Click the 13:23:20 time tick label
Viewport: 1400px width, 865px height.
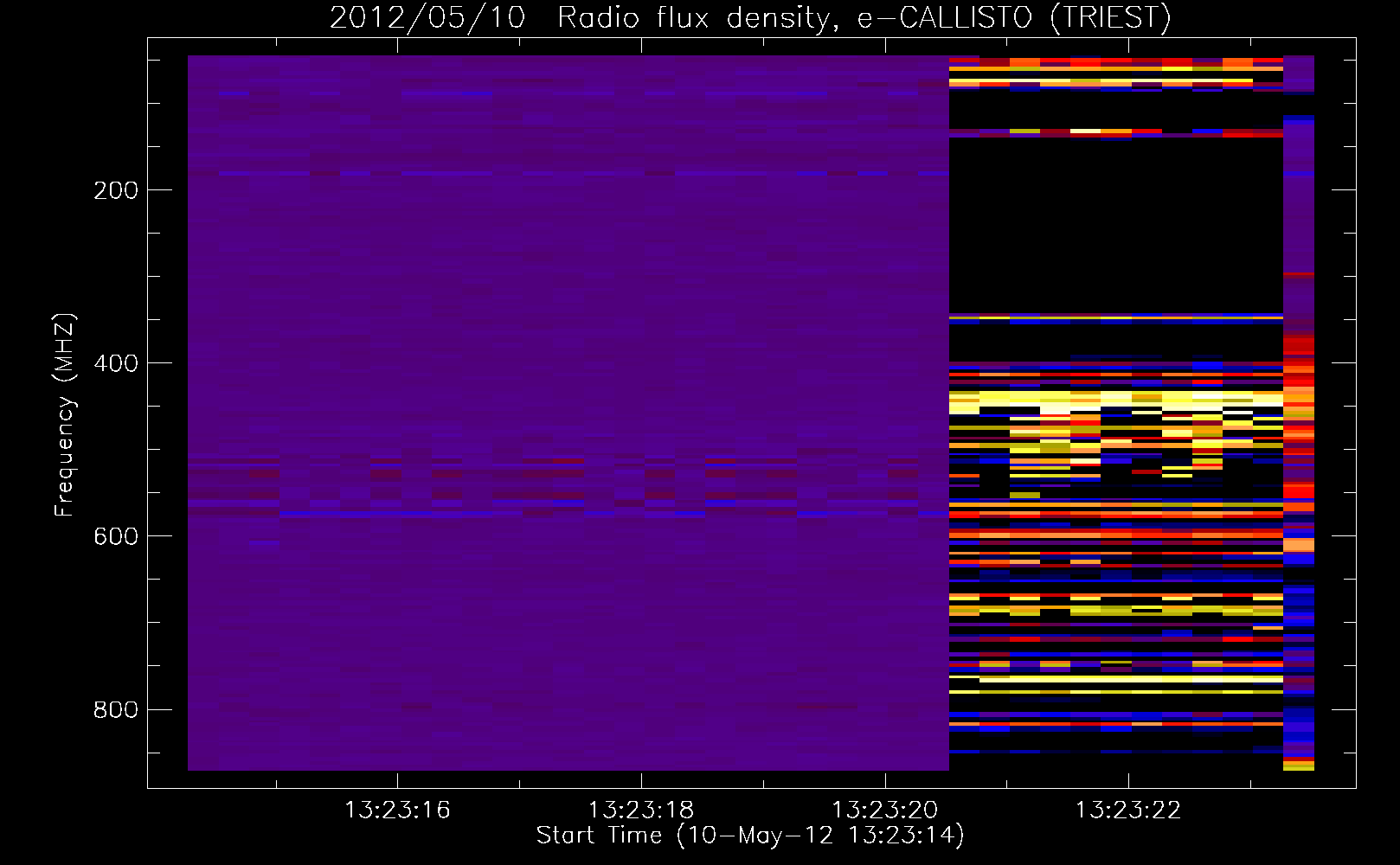pos(885,811)
